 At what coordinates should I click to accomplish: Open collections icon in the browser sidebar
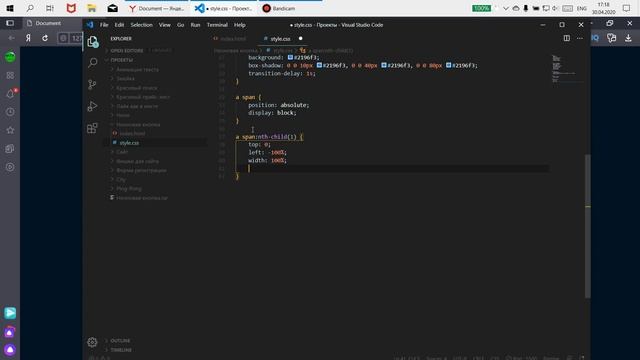pyautogui.click(x=10, y=149)
